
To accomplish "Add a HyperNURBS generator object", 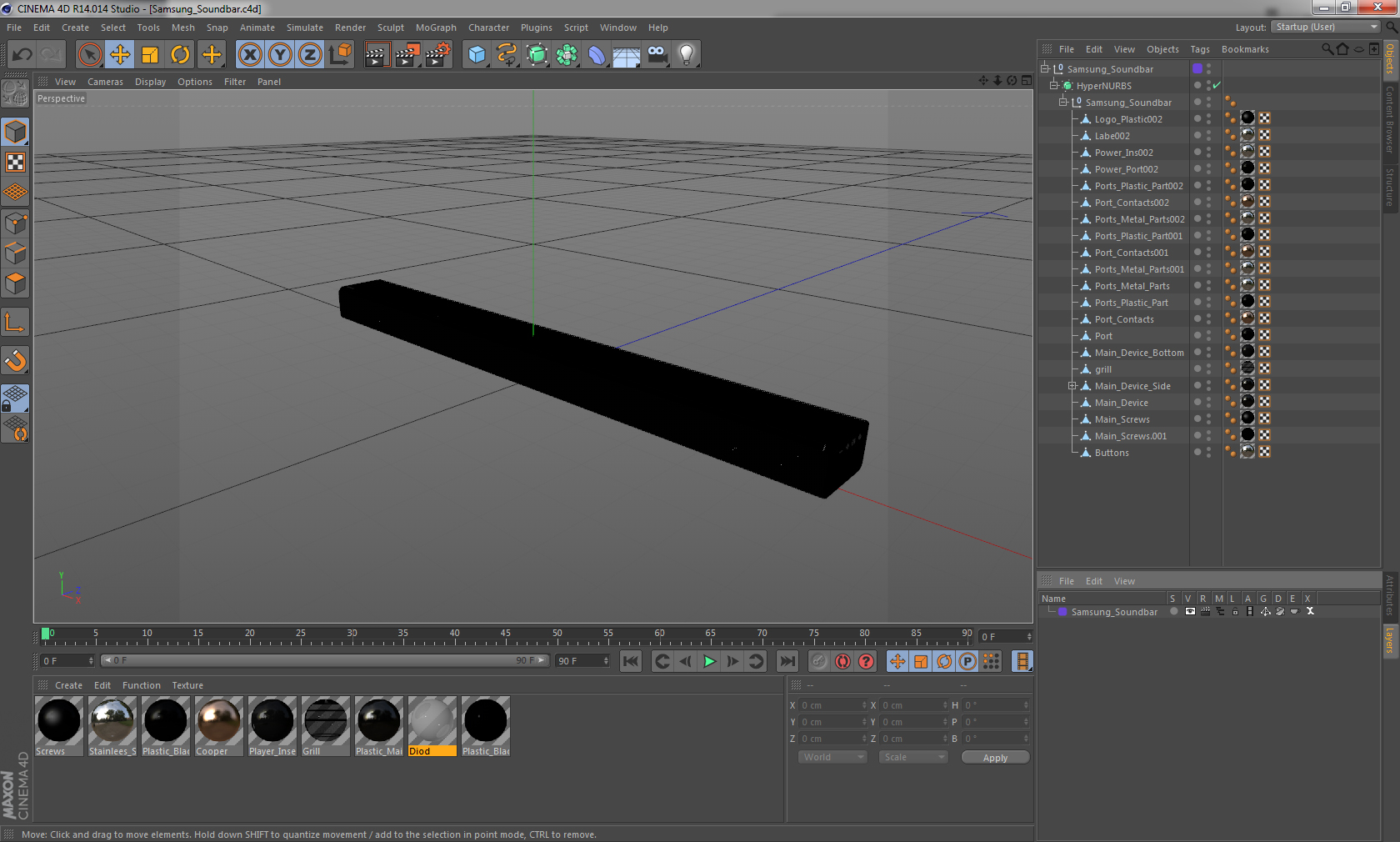I will coord(537,55).
